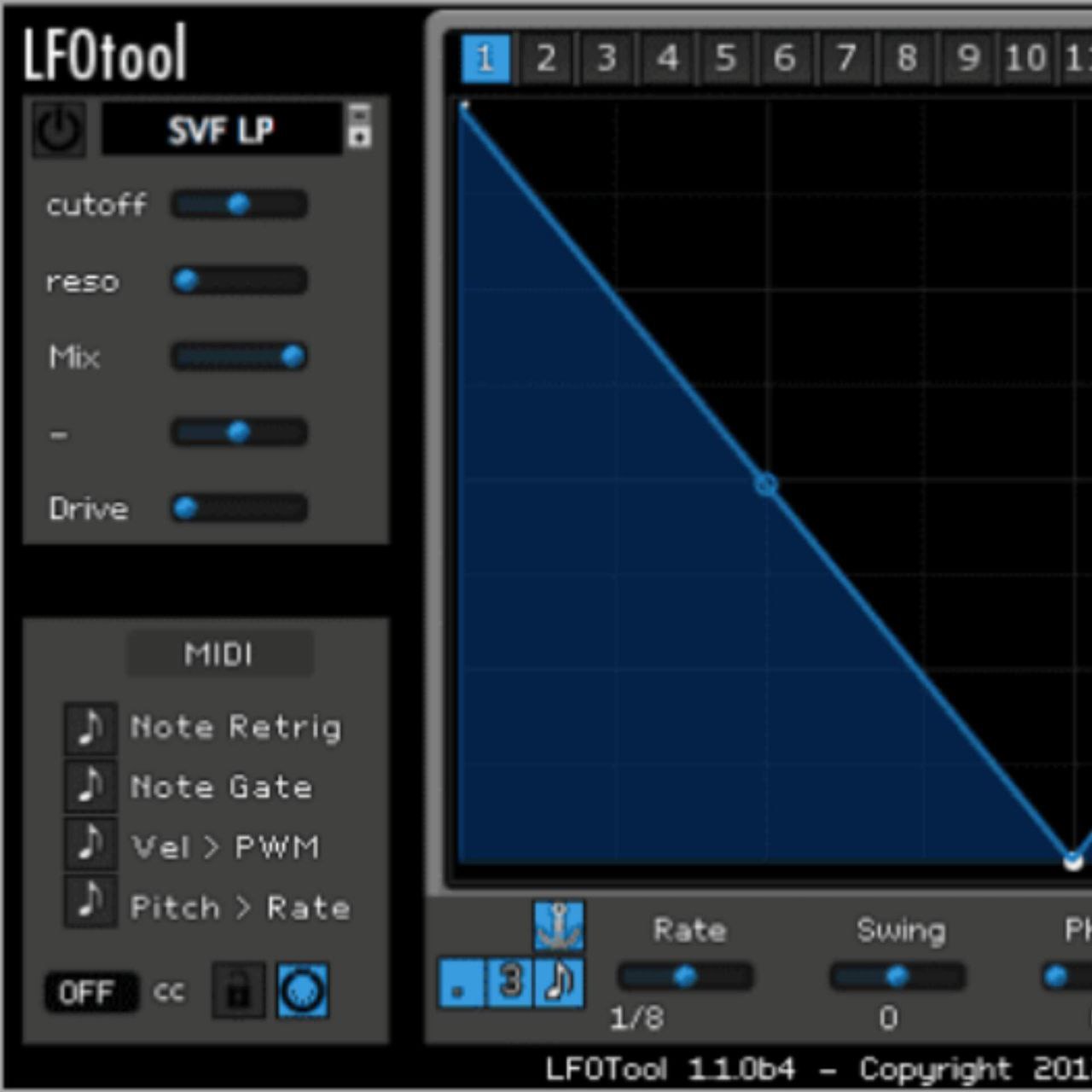Adjust the Mix slider
The height and width of the screenshot is (1092, 1092).
pos(239,357)
